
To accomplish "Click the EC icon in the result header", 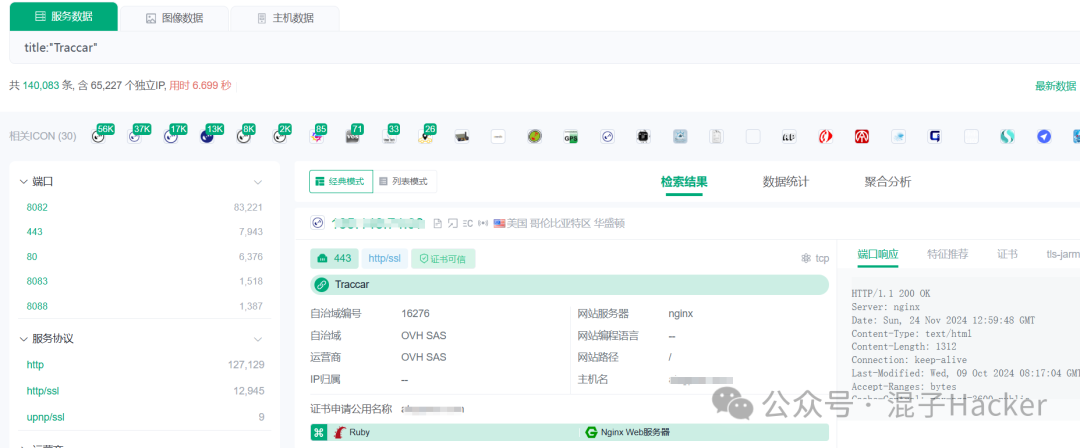I will pos(468,223).
